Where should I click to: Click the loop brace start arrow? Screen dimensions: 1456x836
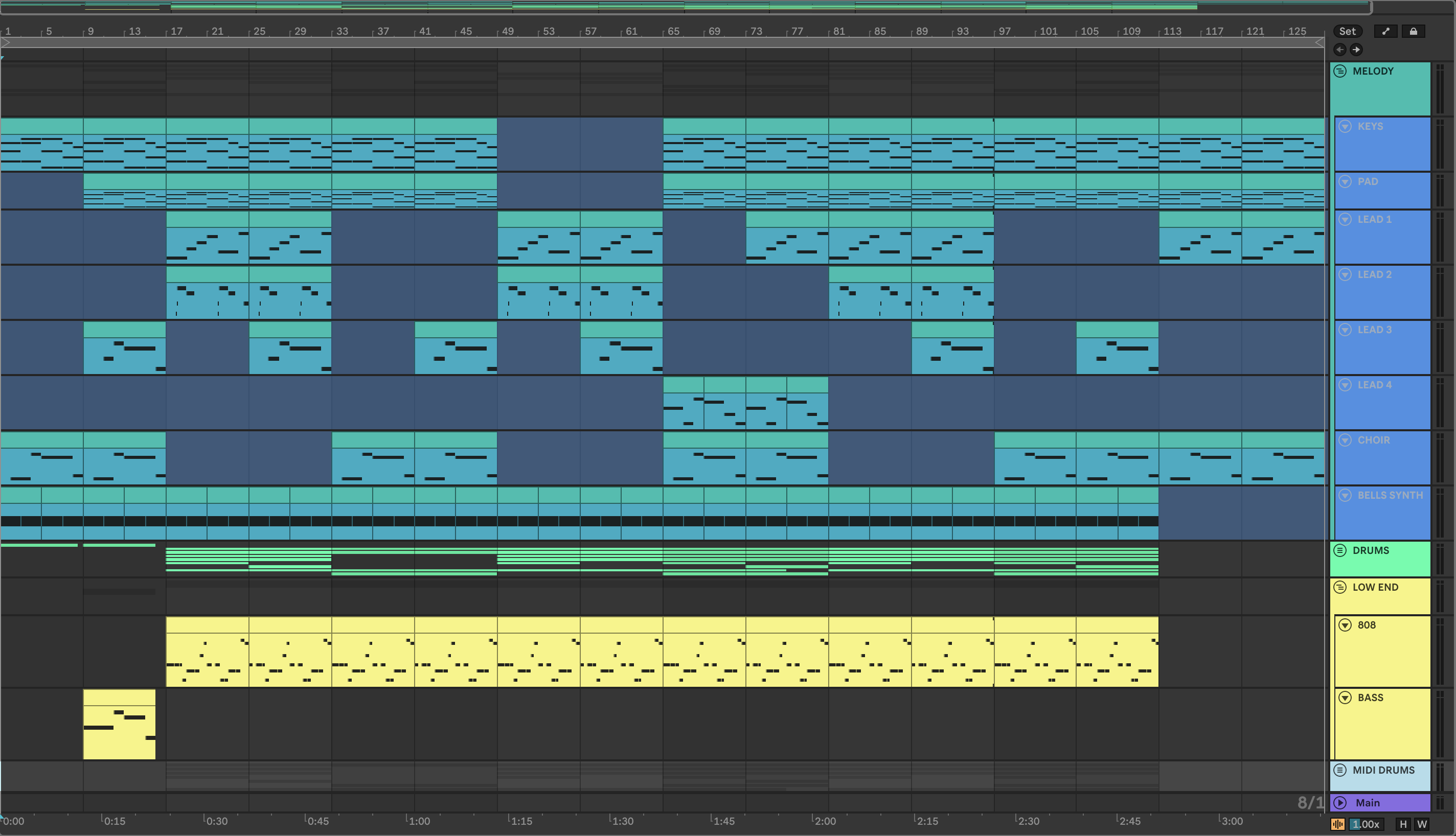pos(6,42)
